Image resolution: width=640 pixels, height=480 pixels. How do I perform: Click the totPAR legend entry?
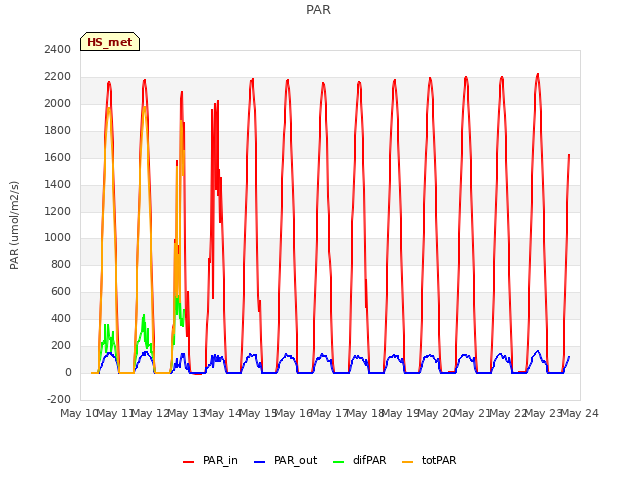(x=429, y=460)
